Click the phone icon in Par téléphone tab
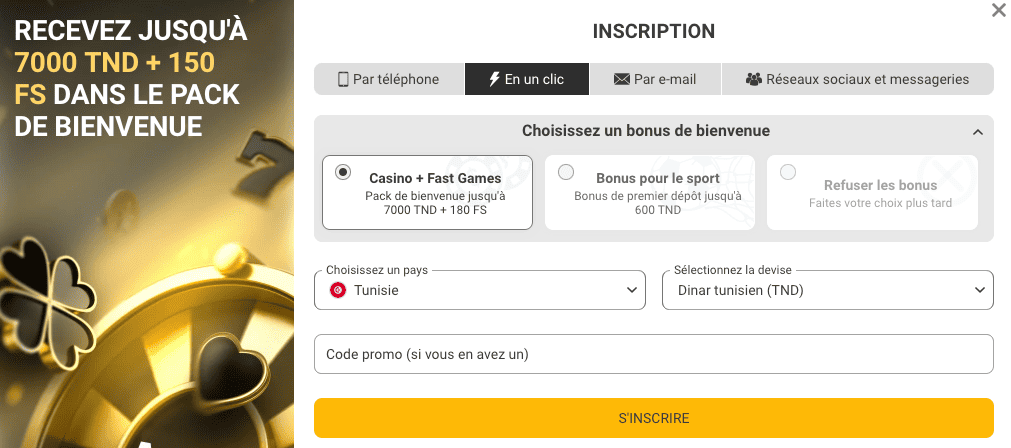 click(x=343, y=79)
